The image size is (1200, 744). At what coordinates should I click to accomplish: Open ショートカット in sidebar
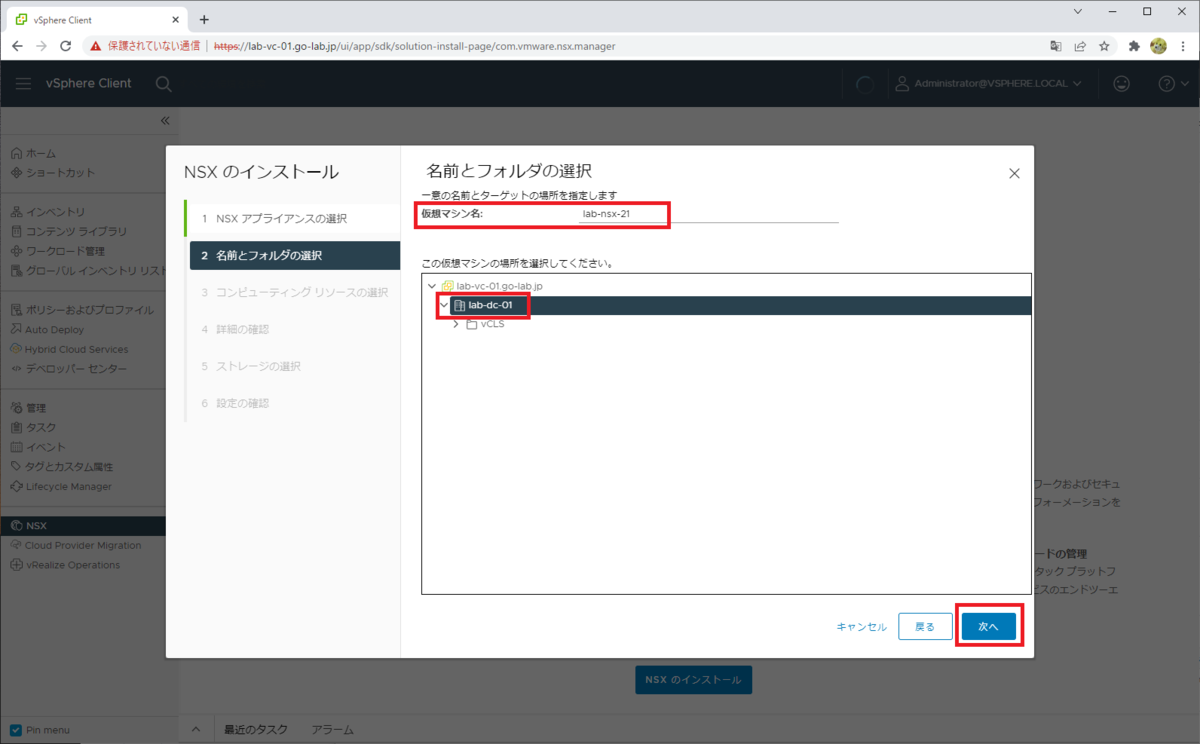click(x=53, y=173)
